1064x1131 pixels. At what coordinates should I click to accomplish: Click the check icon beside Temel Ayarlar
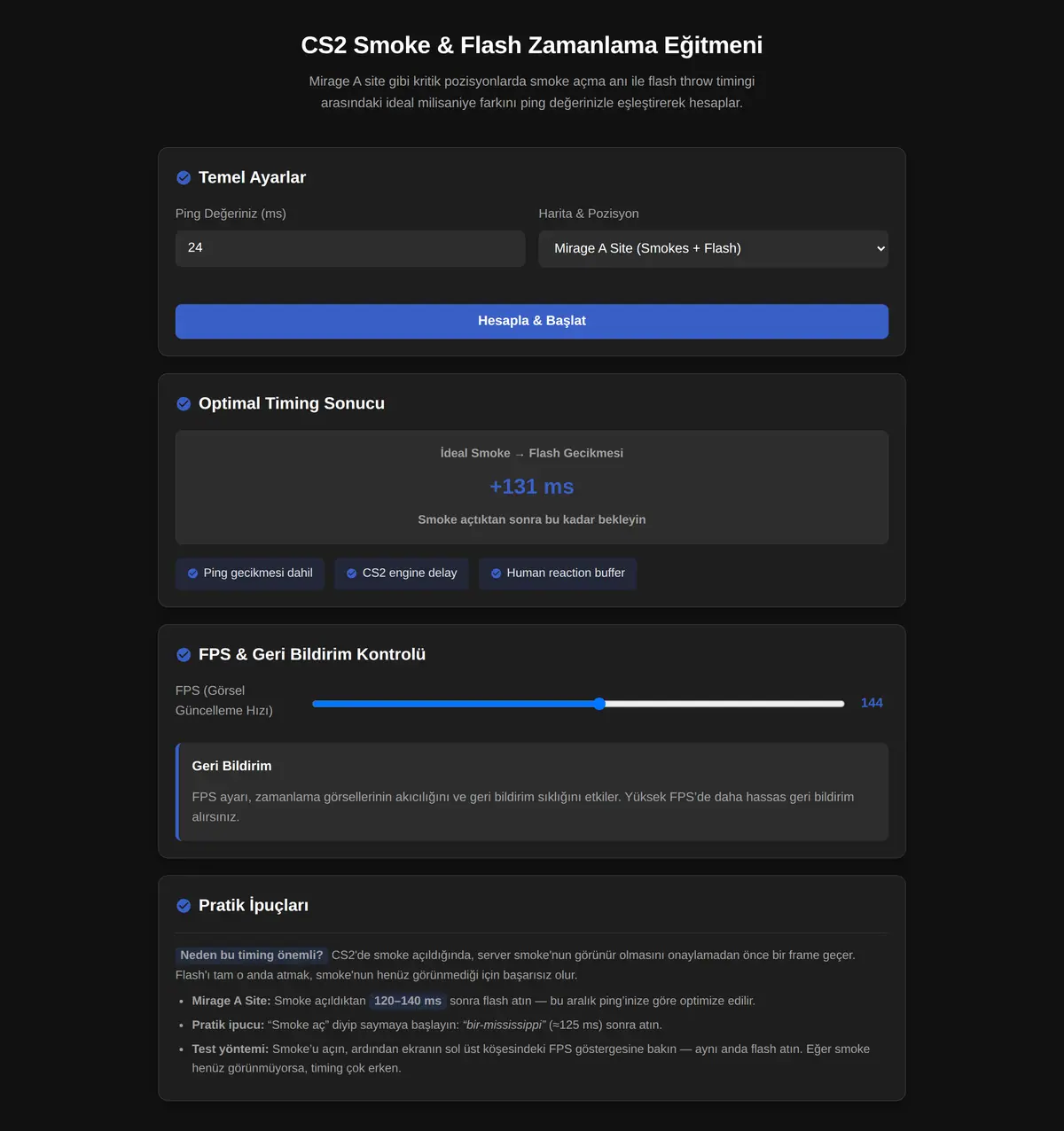[x=184, y=178]
